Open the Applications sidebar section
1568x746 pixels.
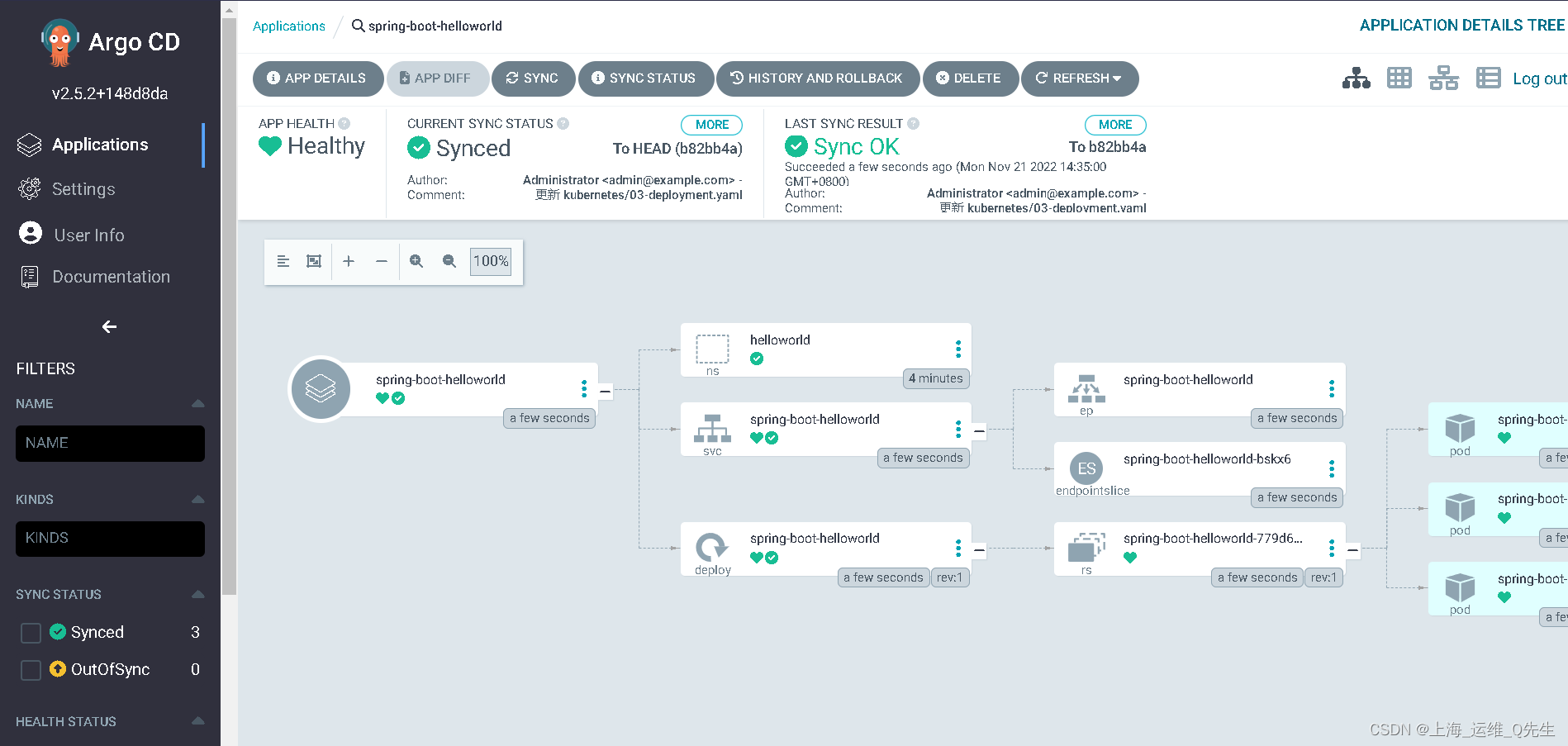101,145
